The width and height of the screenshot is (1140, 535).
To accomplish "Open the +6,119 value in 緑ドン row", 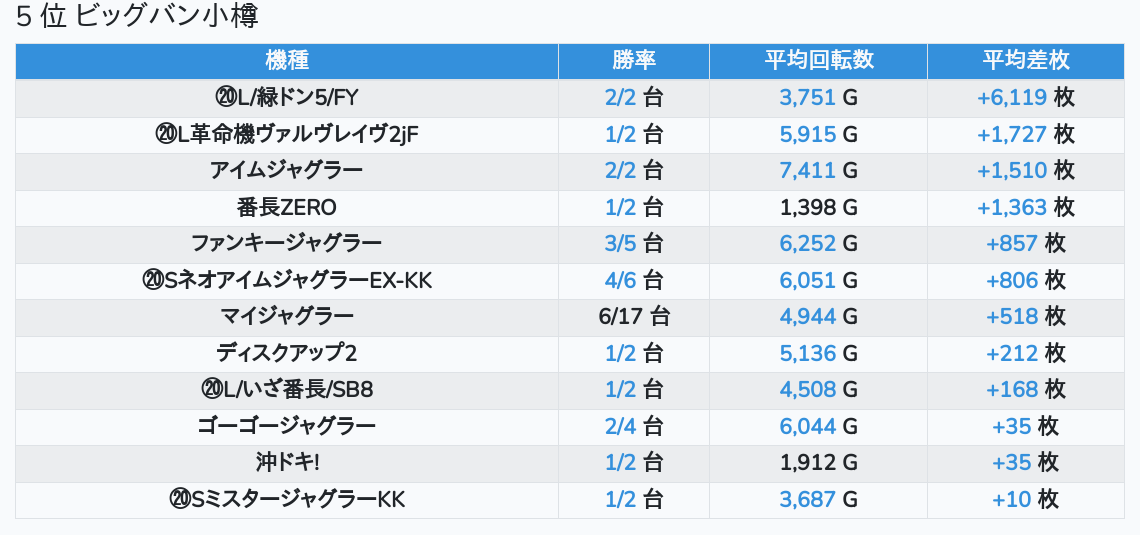I will pos(1011,98).
